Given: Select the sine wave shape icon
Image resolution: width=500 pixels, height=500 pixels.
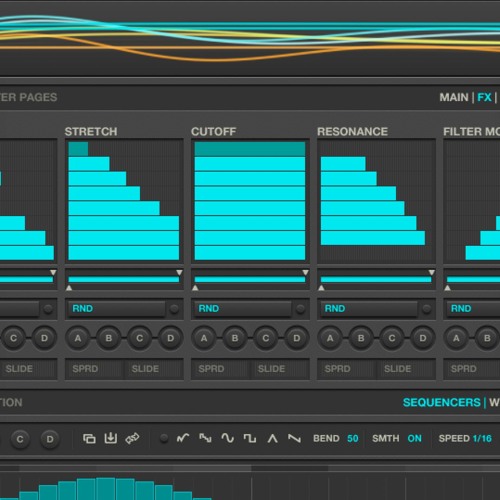Looking at the screenshot, I should pyautogui.click(x=228, y=438).
